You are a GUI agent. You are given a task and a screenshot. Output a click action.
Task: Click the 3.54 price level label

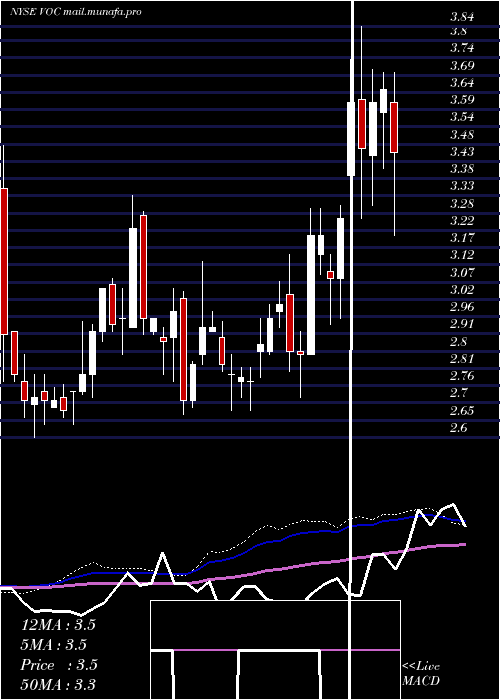click(x=462, y=117)
